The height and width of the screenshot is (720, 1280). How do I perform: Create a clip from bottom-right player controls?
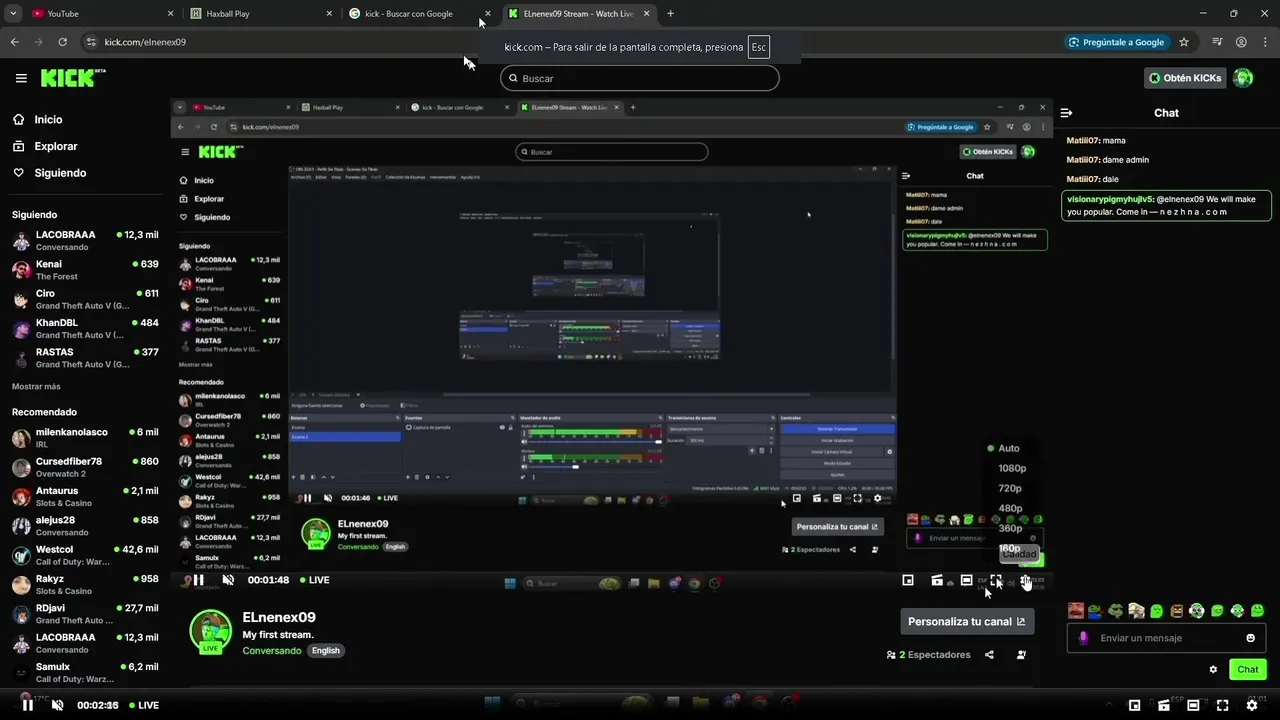point(1164,705)
